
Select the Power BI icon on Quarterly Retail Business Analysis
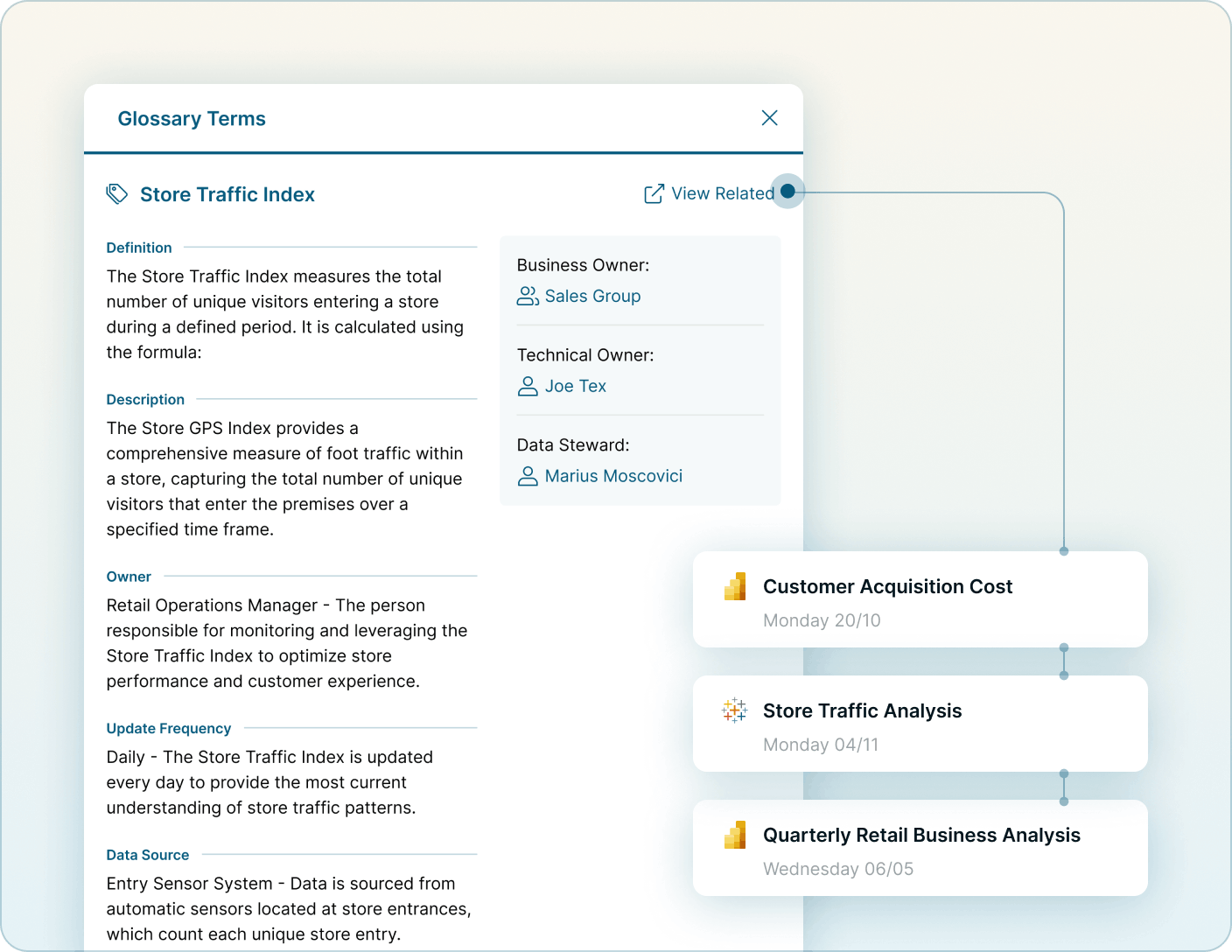[735, 835]
